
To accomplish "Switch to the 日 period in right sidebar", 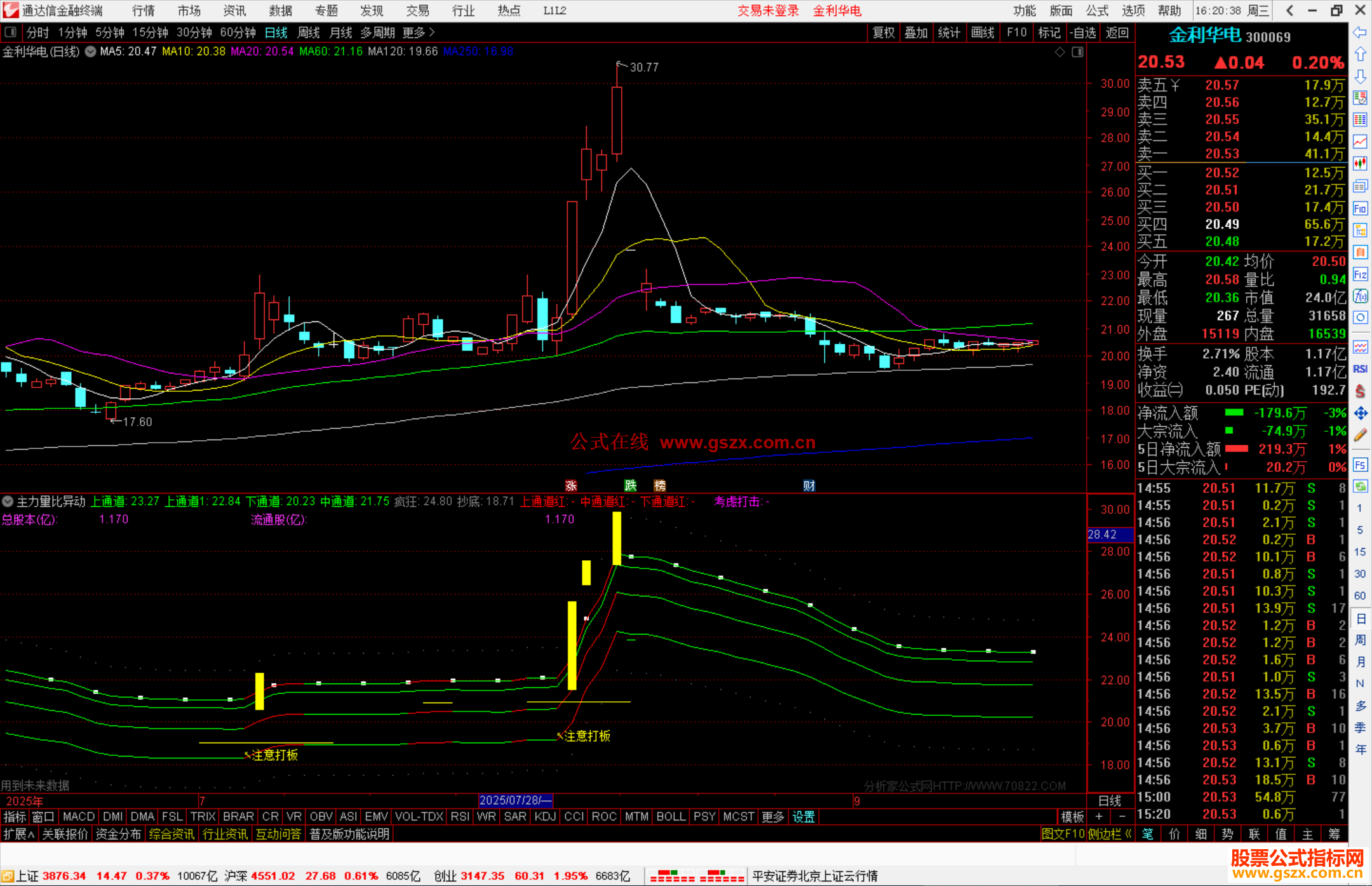I will click(1361, 619).
